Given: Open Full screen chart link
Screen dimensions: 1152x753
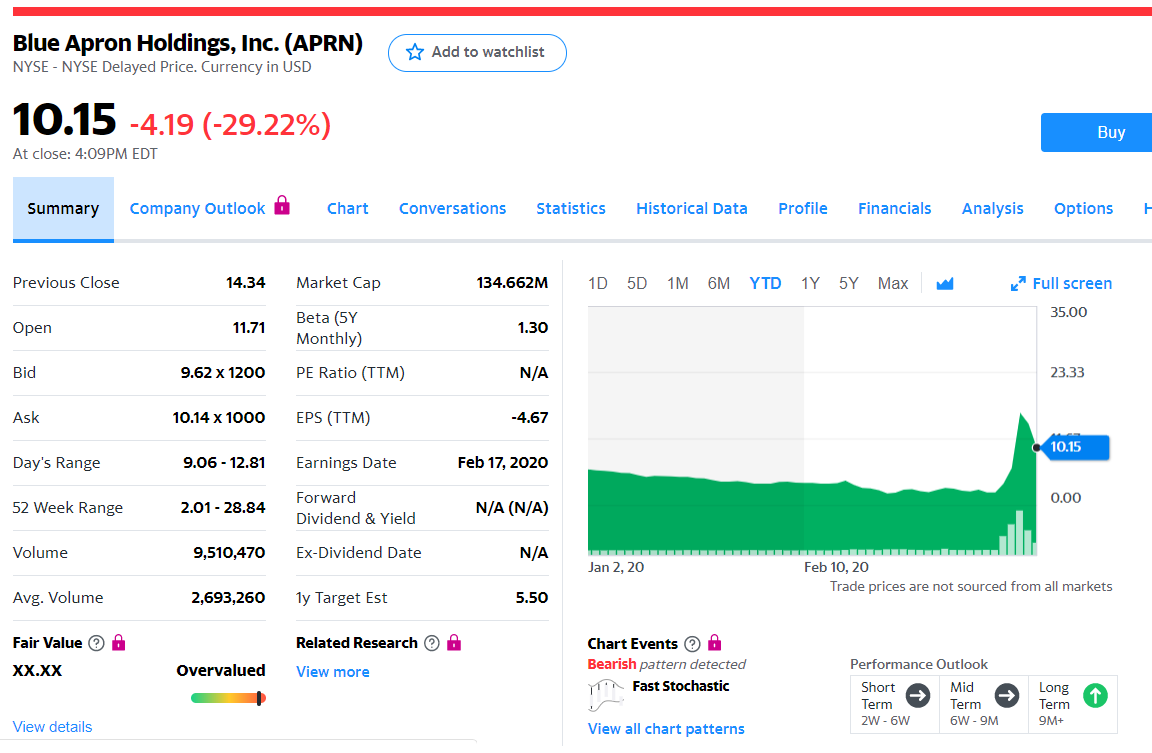Looking at the screenshot, I should pos(1072,284).
